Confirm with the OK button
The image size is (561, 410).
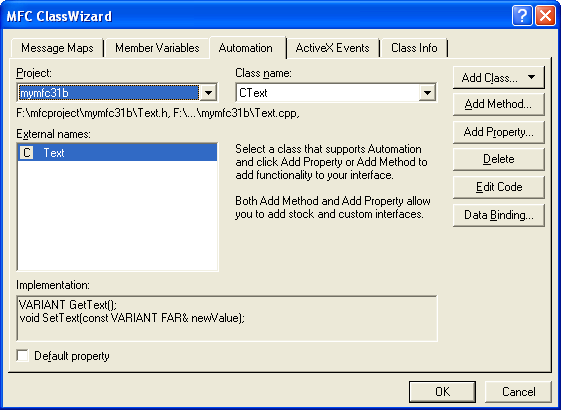(442, 392)
